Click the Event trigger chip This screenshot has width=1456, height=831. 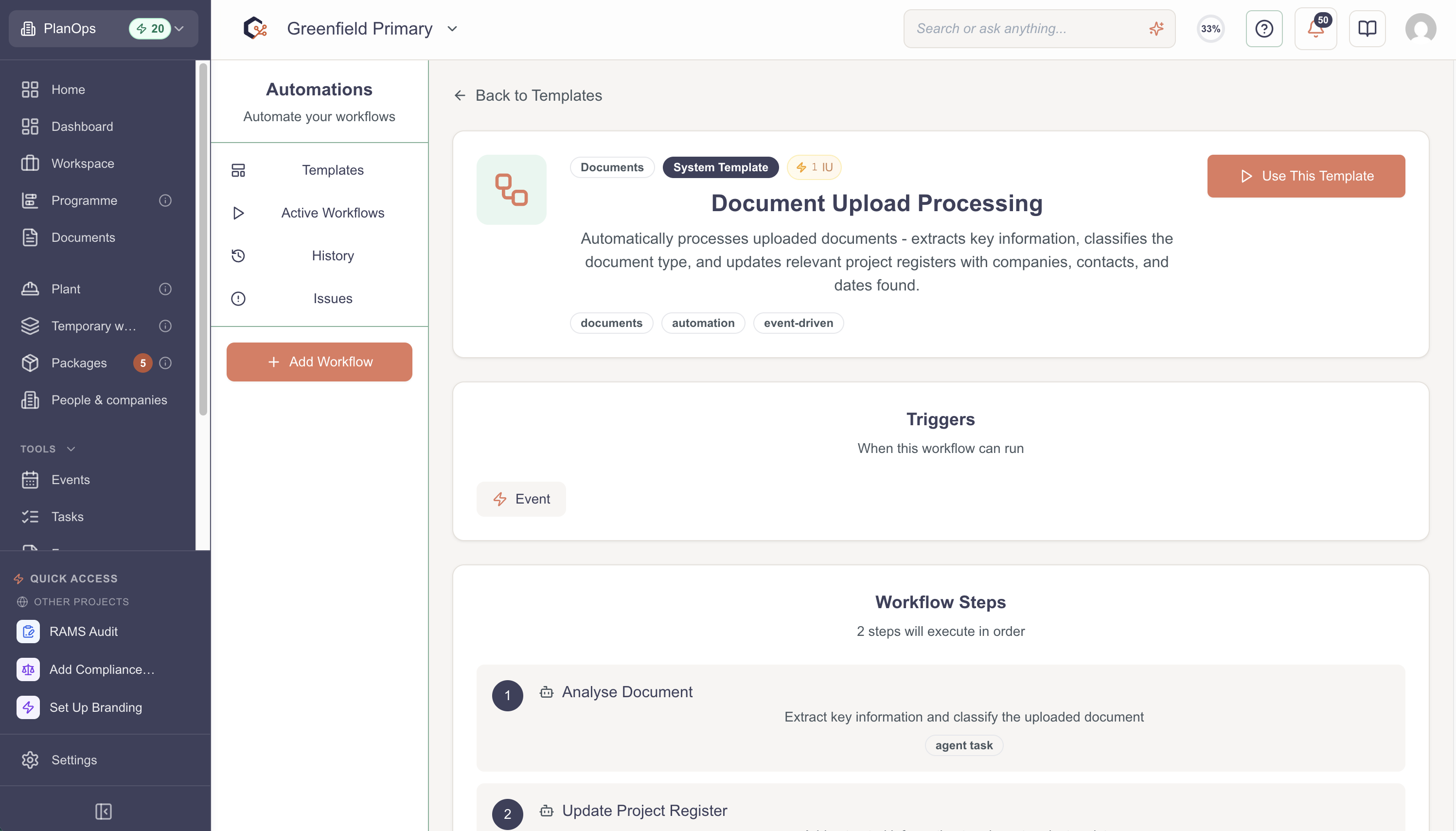(x=521, y=499)
